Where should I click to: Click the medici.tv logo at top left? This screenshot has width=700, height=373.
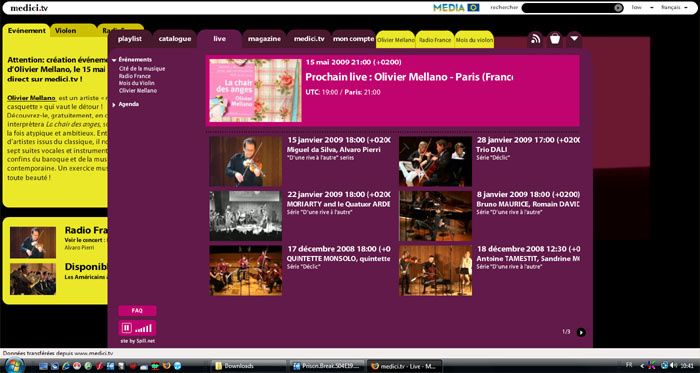point(29,8)
